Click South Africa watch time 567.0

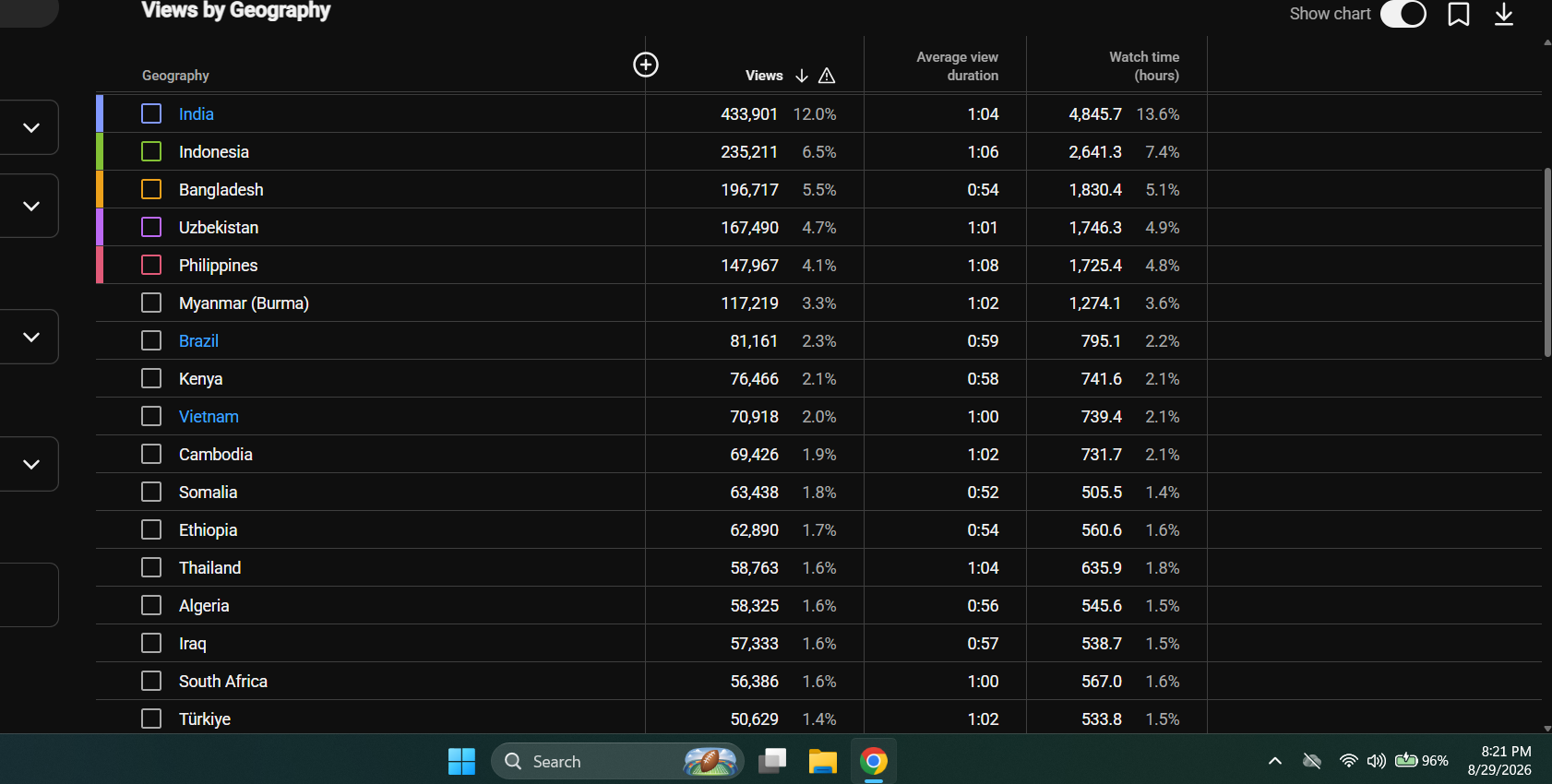pyautogui.click(x=1102, y=682)
